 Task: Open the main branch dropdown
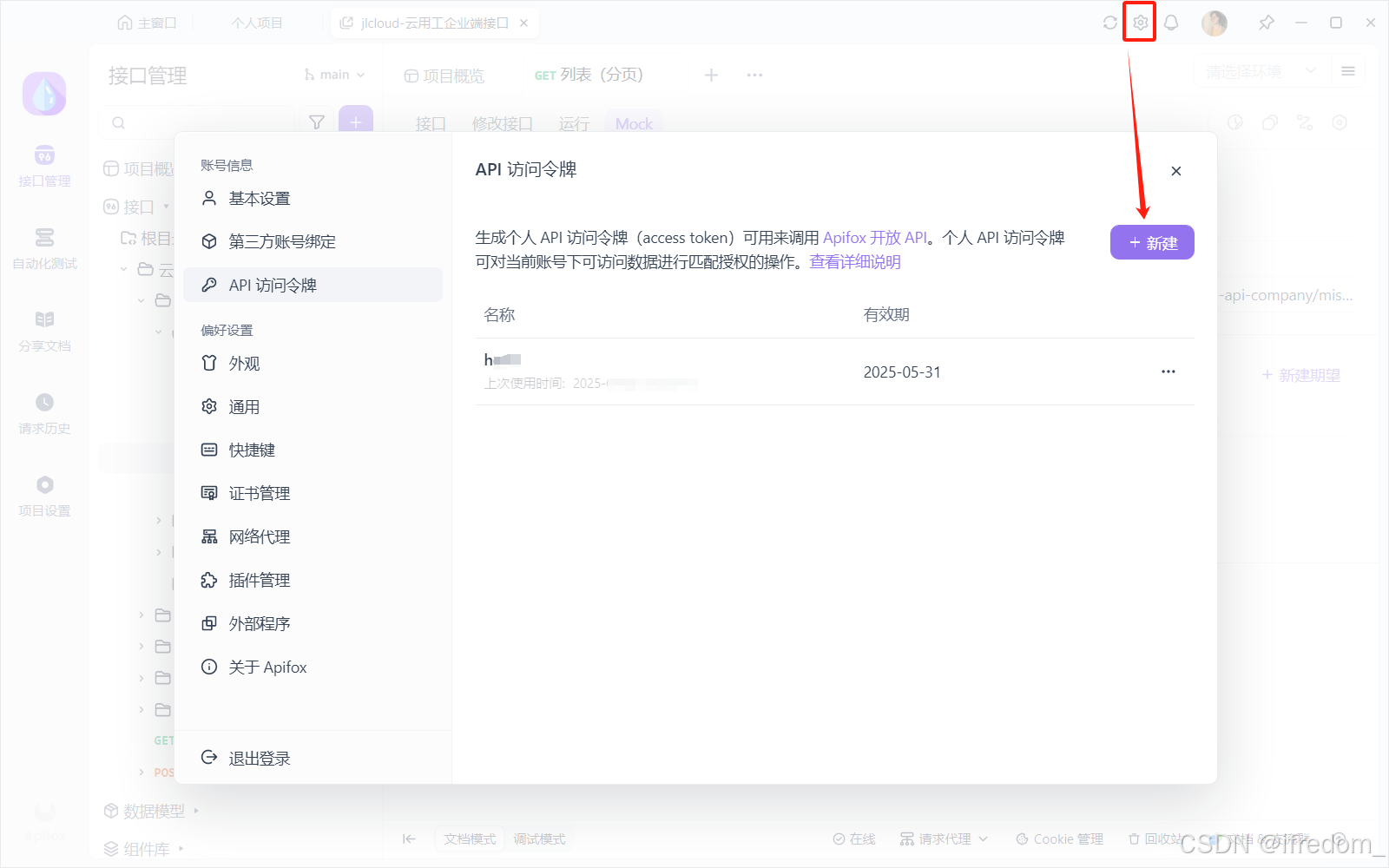334,75
